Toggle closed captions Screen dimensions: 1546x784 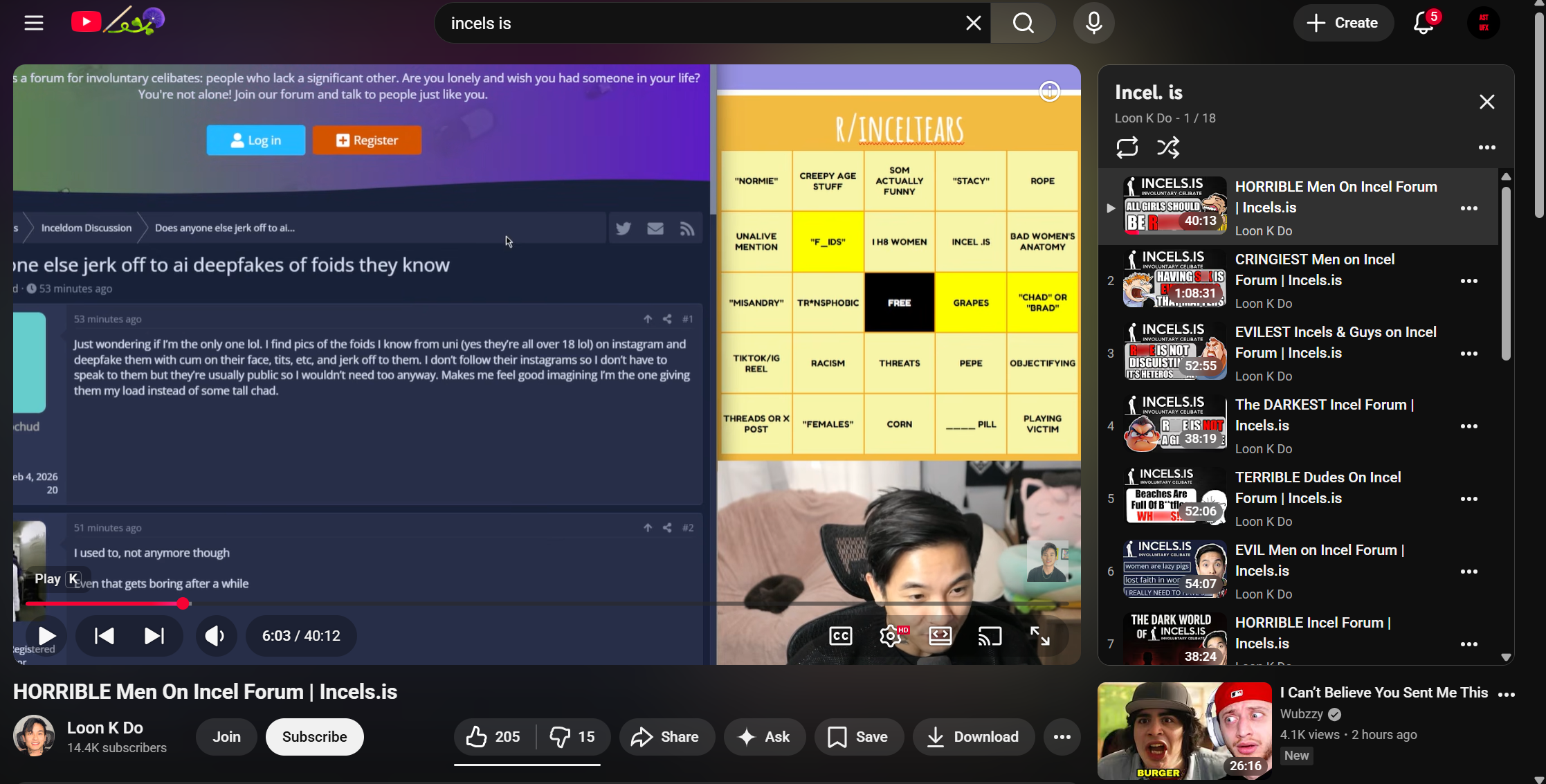click(x=840, y=635)
